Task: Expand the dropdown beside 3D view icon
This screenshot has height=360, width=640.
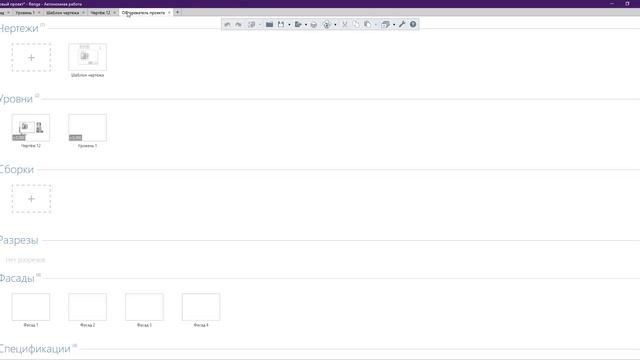Action: [x=394, y=24]
